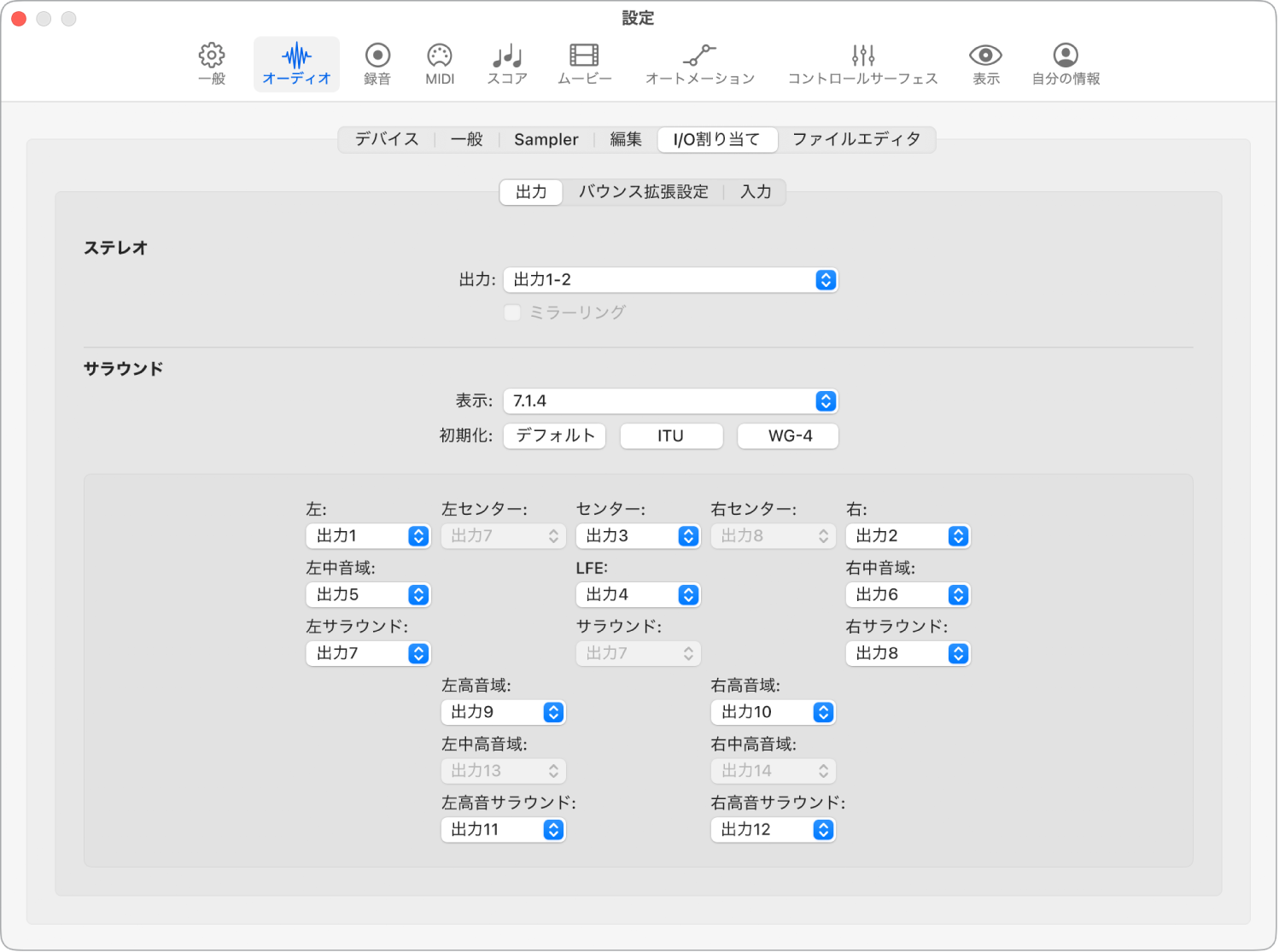The height and width of the screenshot is (952, 1279).
Task: Open the LFE 出力4 dropdown
Action: coord(638,595)
